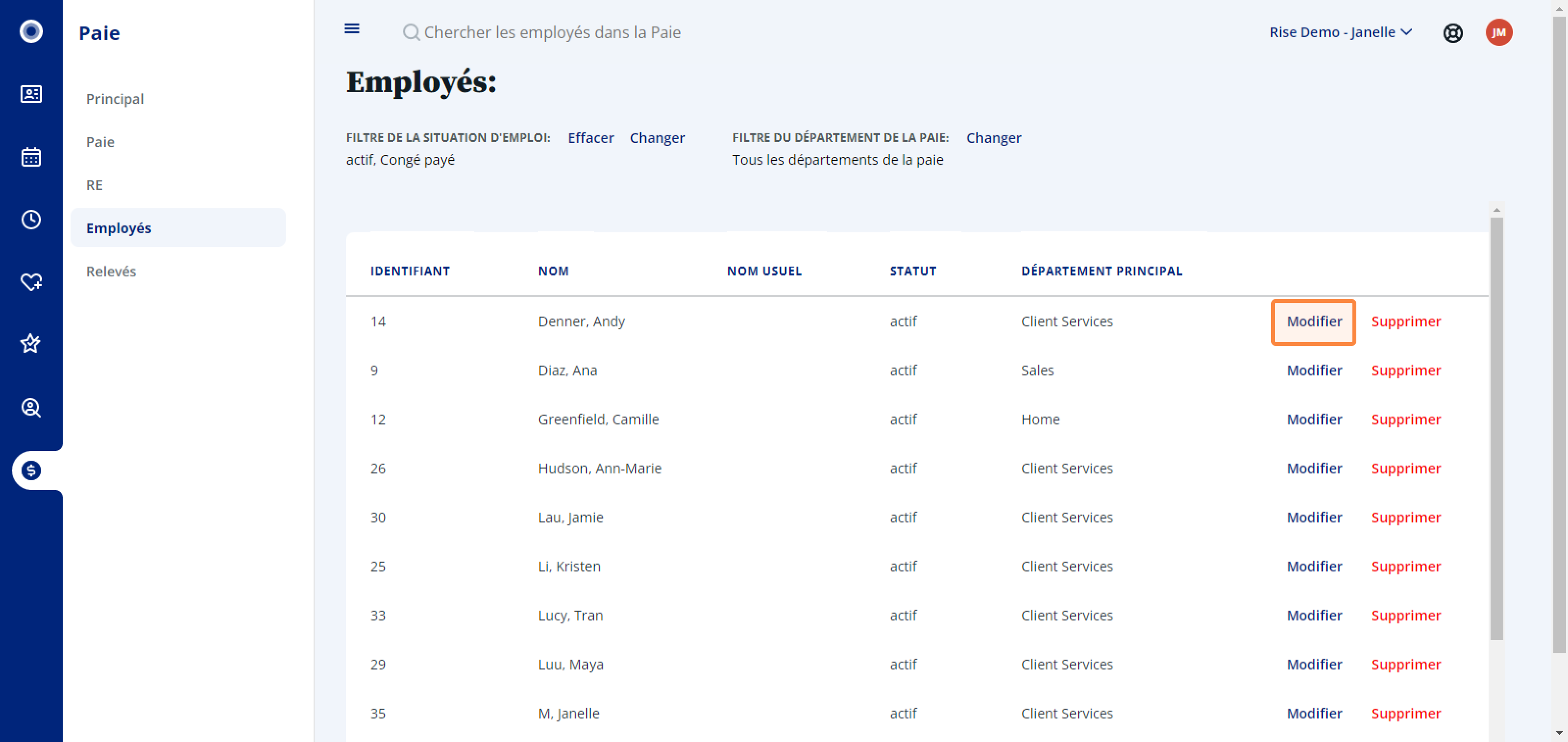The width and height of the screenshot is (1568, 742).
Task: Click Supprimer for Denner, Andy
Action: pos(1405,322)
